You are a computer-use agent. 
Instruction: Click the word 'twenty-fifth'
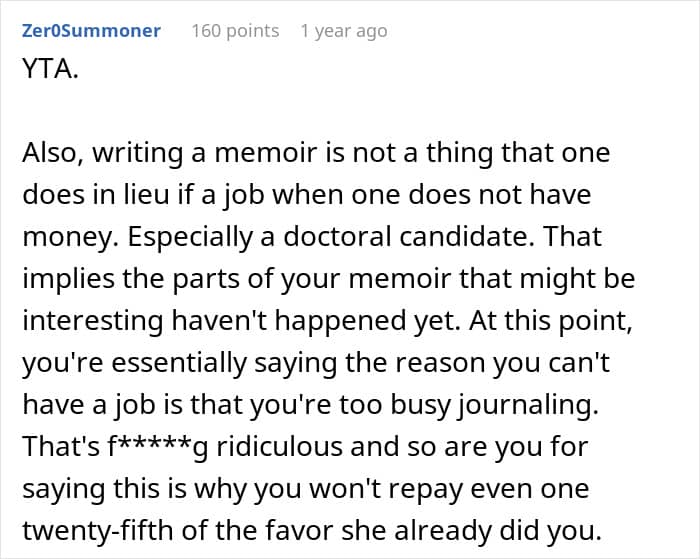tap(97, 531)
